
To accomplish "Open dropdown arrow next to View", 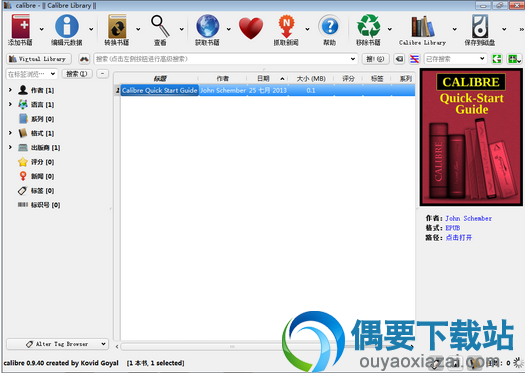I will (x=181, y=29).
